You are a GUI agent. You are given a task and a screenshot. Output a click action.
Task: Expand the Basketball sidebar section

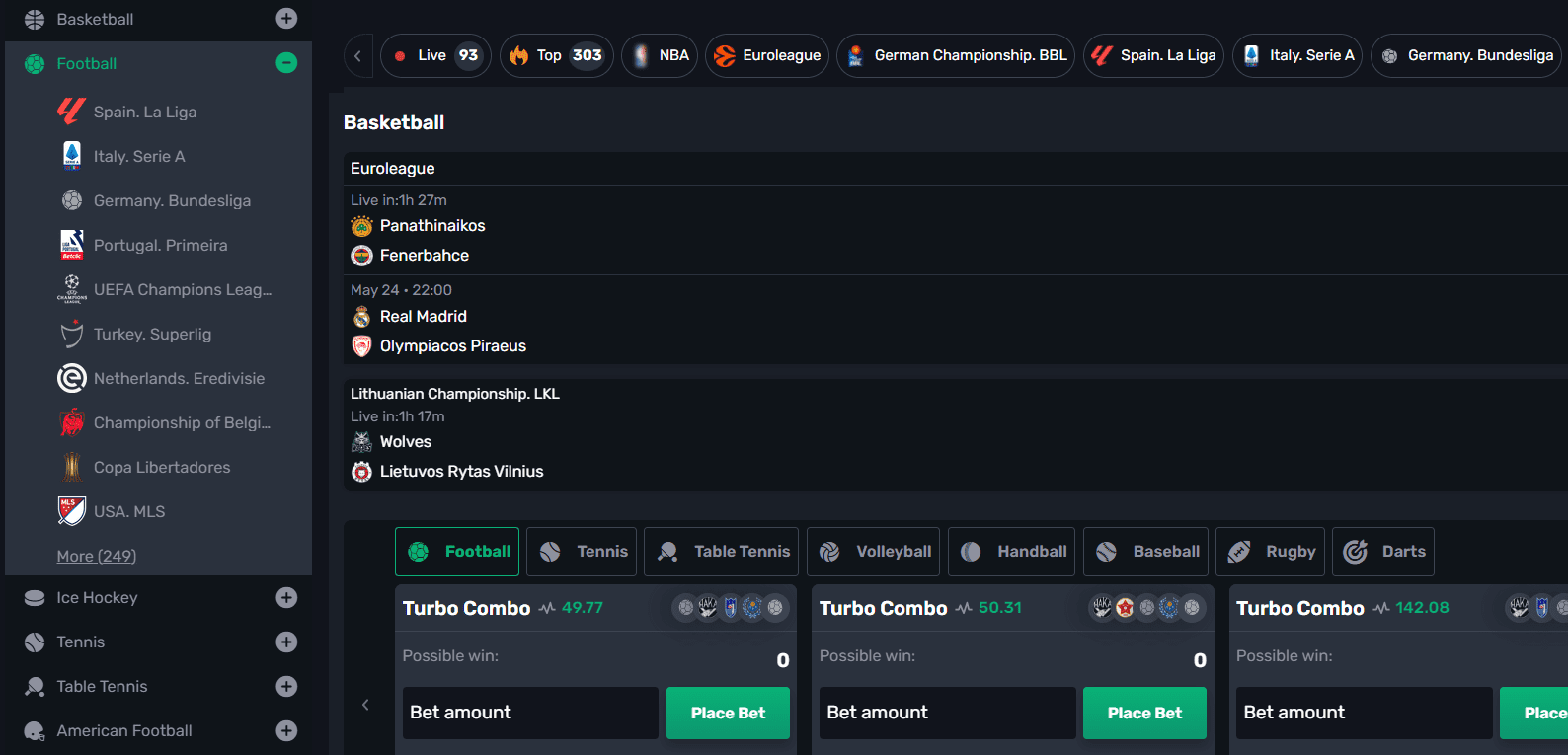[x=286, y=18]
